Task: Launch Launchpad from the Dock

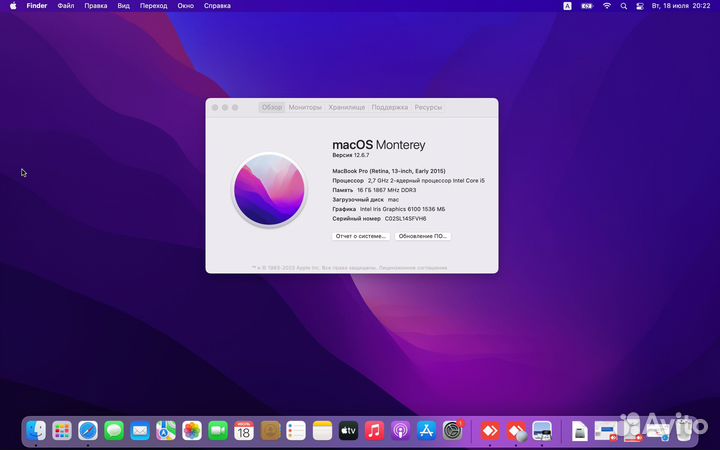Action: (62, 431)
